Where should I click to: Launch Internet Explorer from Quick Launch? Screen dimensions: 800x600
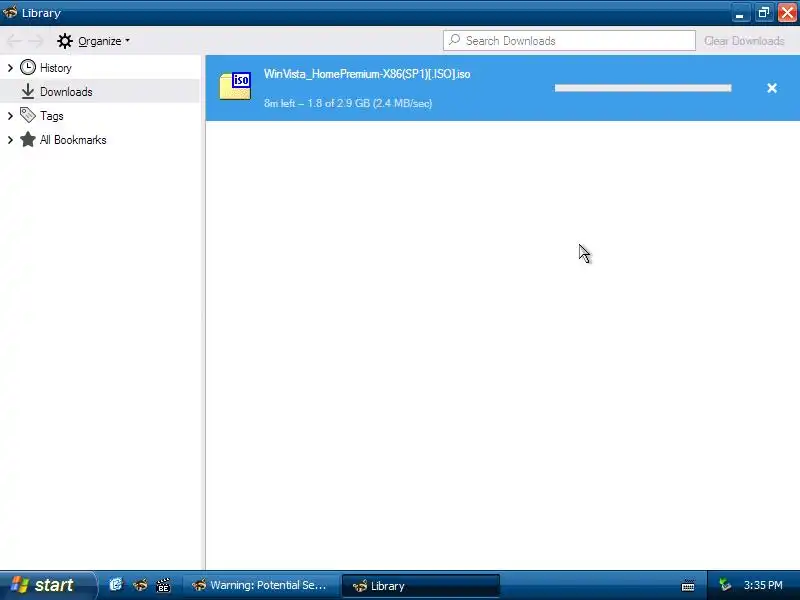pyautogui.click(x=116, y=585)
